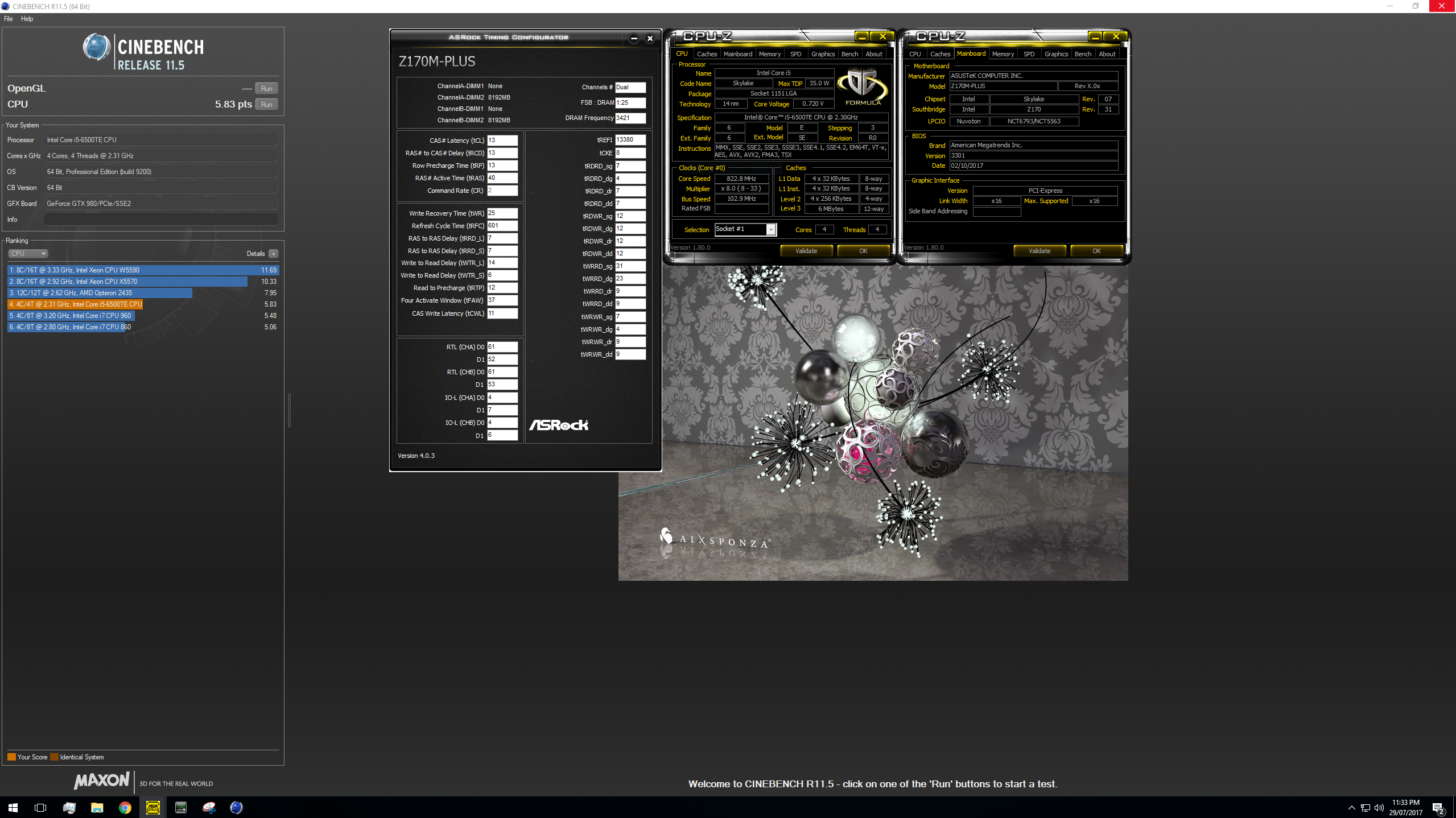Run the OpenGL benchmark
The height and width of the screenshot is (818, 1456).
267,89
